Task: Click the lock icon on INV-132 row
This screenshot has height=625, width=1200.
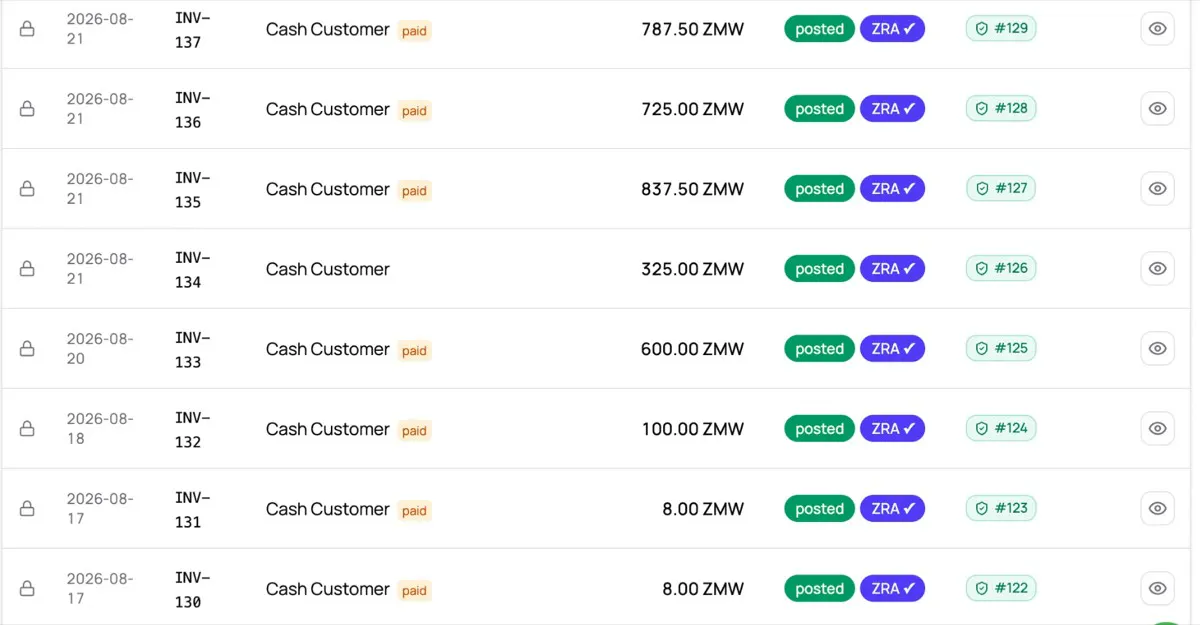Action: point(27,429)
